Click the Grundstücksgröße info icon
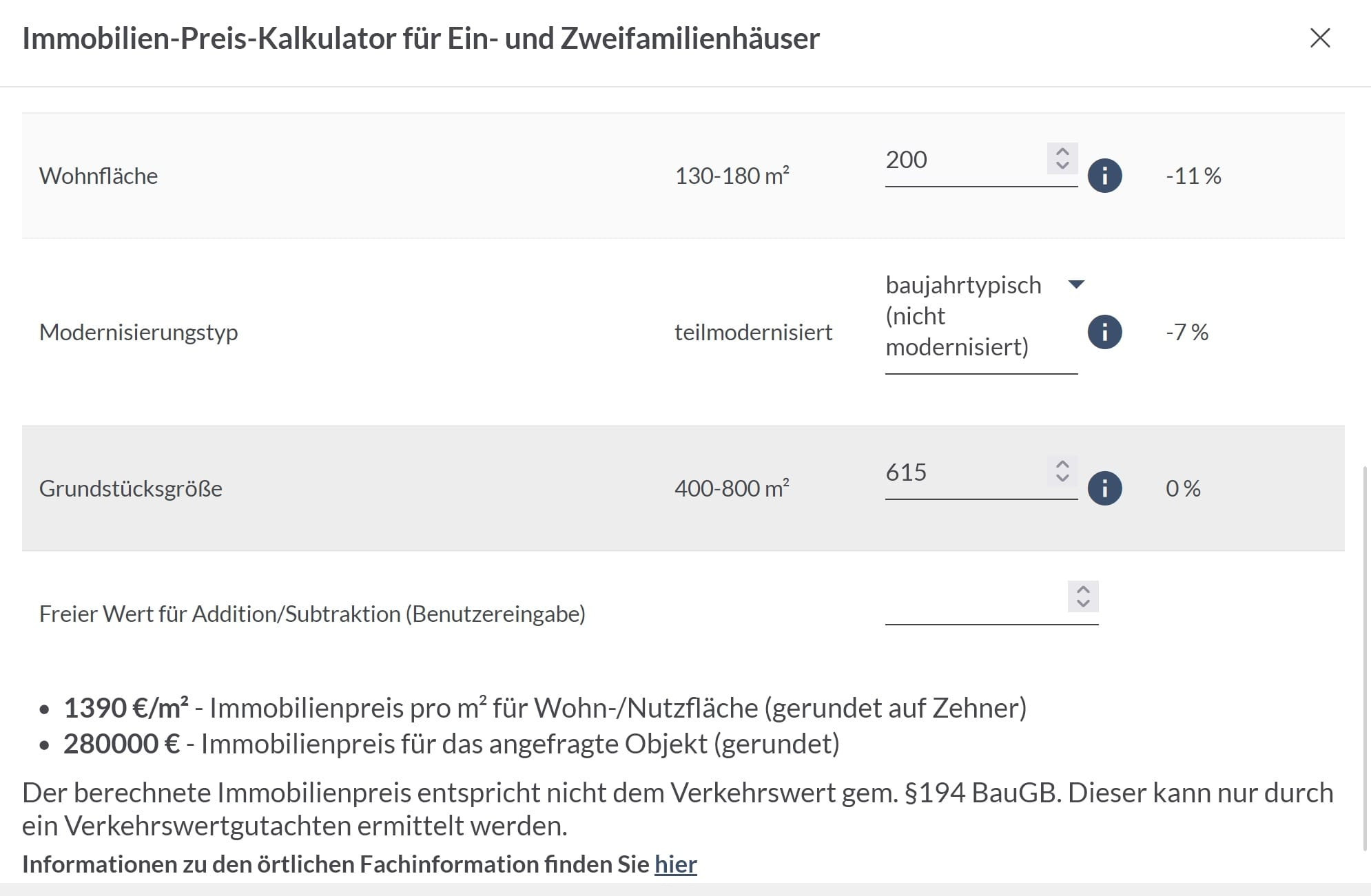Image resolution: width=1371 pixels, height=896 pixels. pyautogui.click(x=1104, y=488)
